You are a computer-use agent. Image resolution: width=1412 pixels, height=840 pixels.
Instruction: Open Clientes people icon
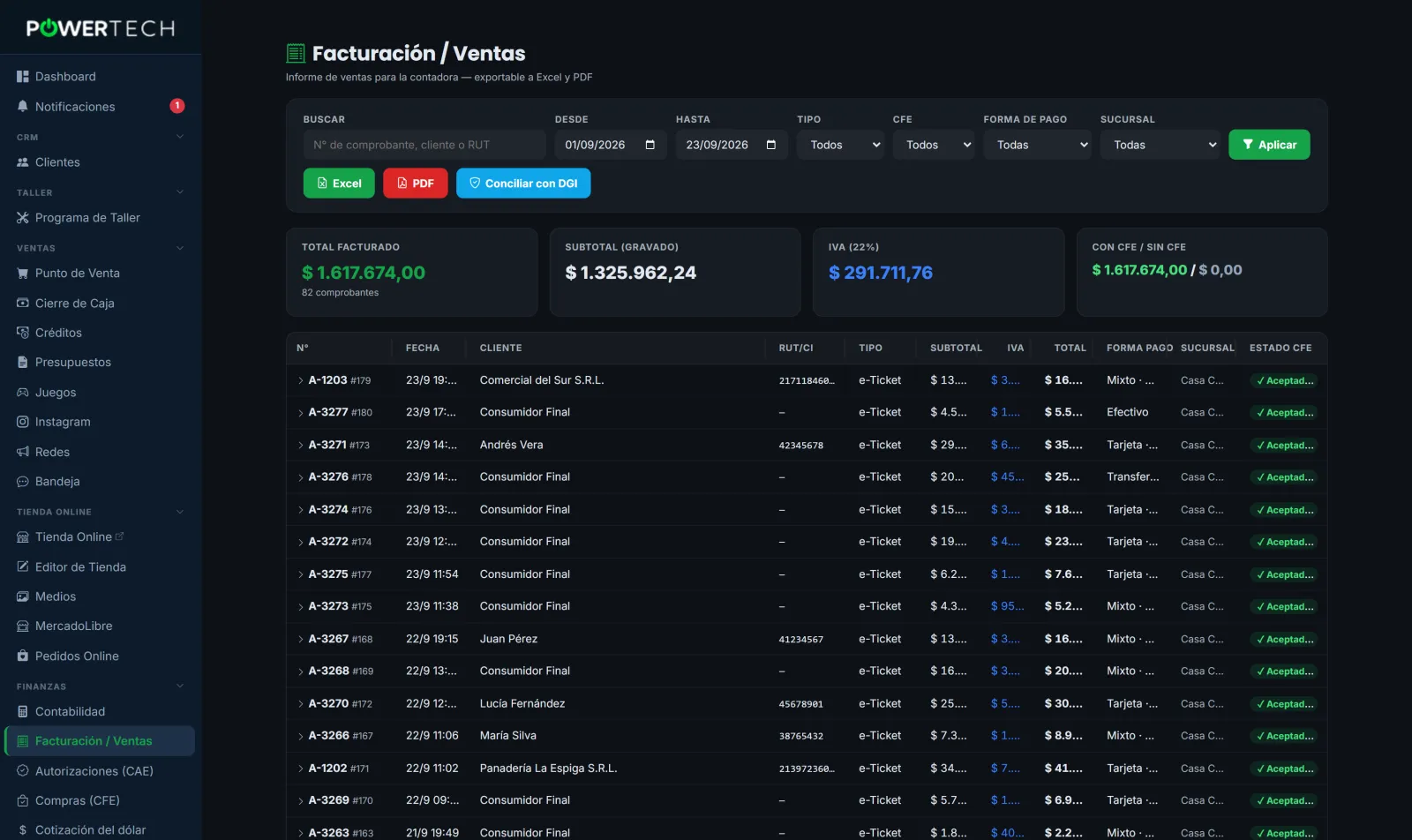(23, 162)
